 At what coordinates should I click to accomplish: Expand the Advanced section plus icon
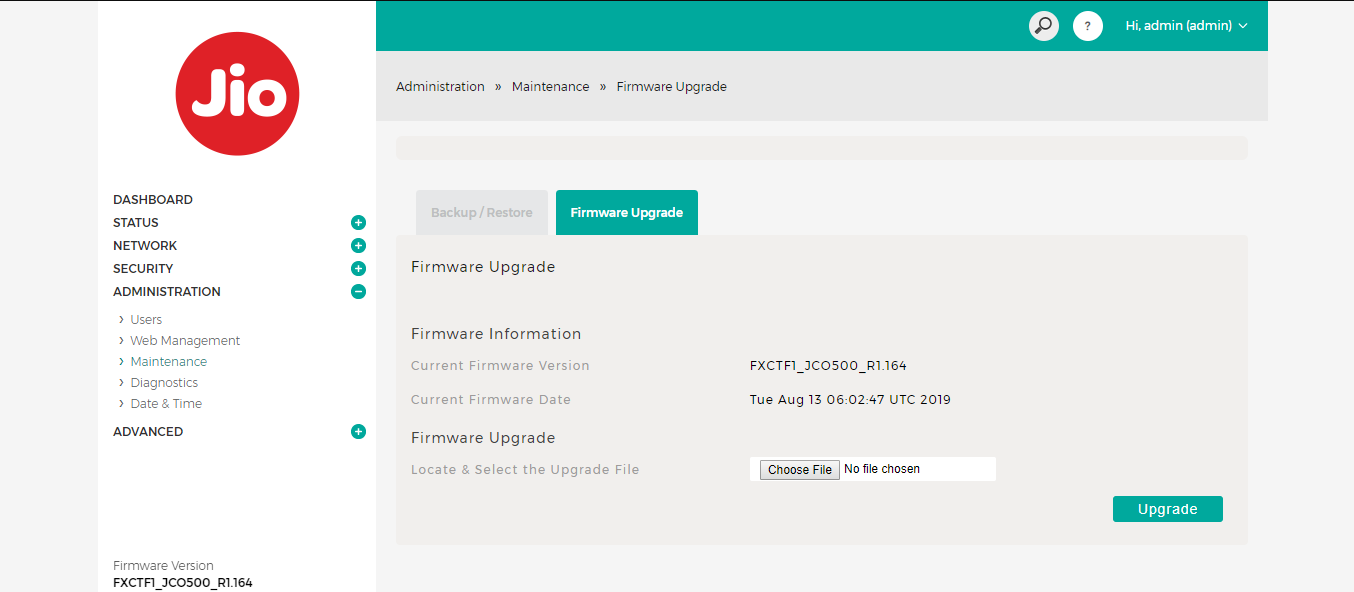tap(358, 432)
